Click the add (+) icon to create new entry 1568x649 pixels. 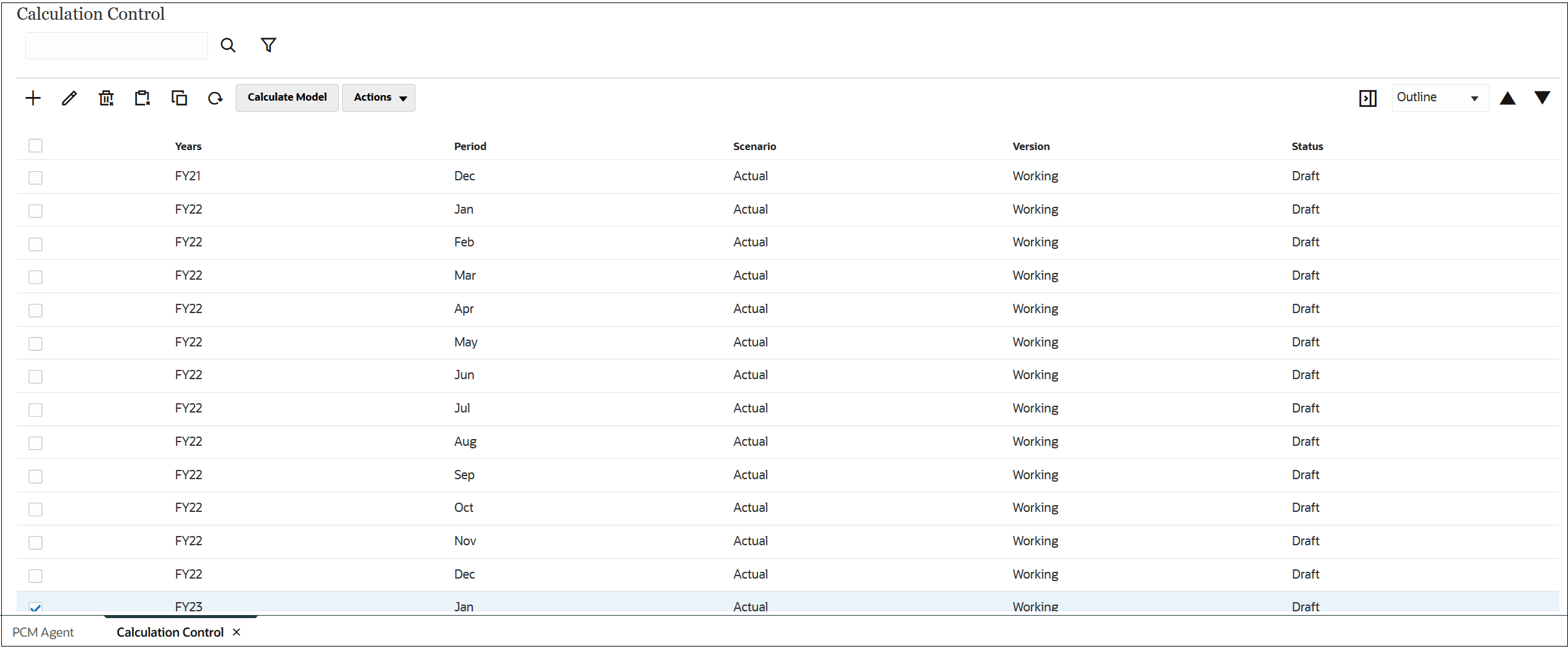pyautogui.click(x=33, y=98)
